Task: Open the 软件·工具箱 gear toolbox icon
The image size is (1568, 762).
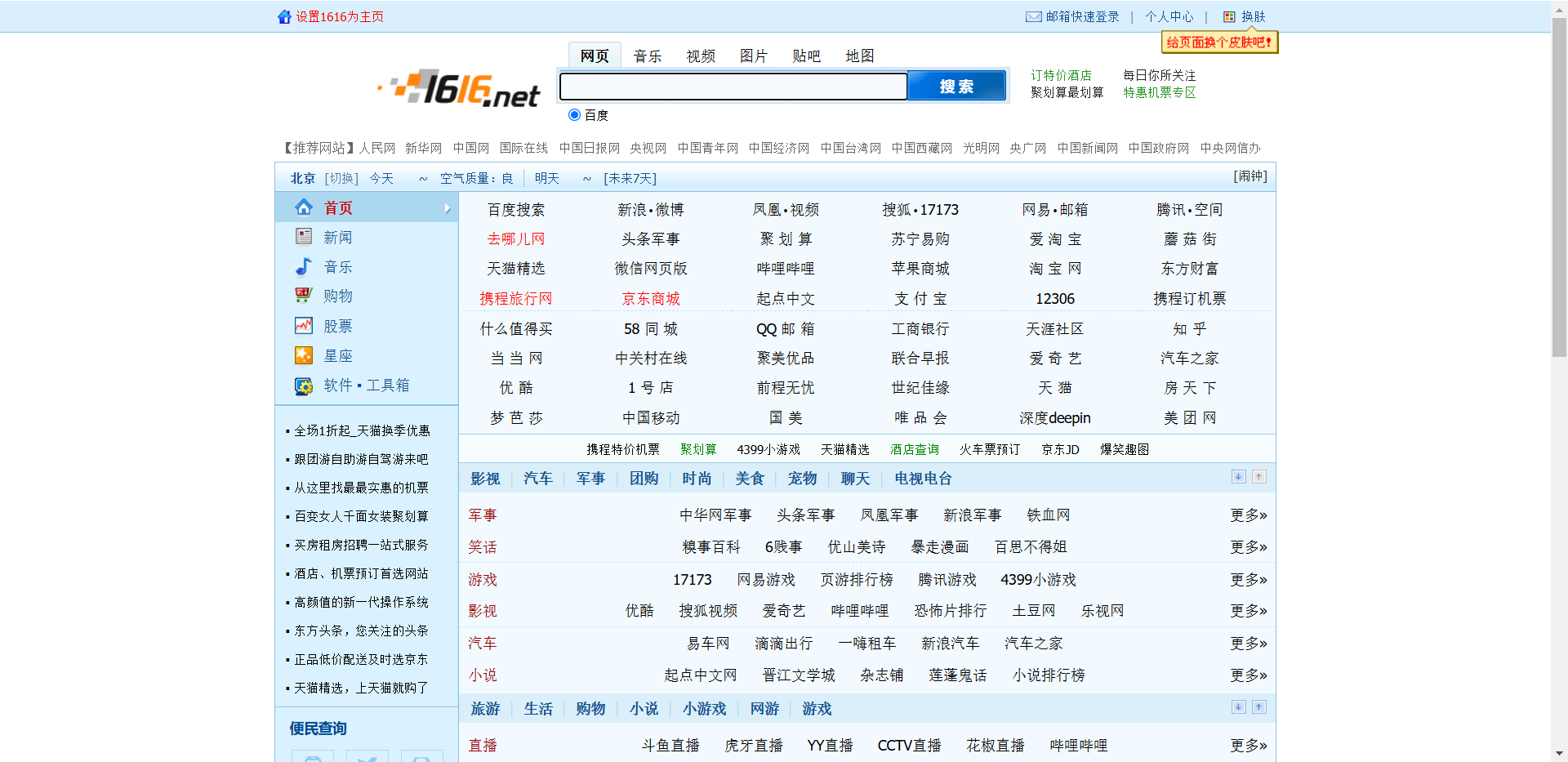Action: pyautogui.click(x=303, y=385)
